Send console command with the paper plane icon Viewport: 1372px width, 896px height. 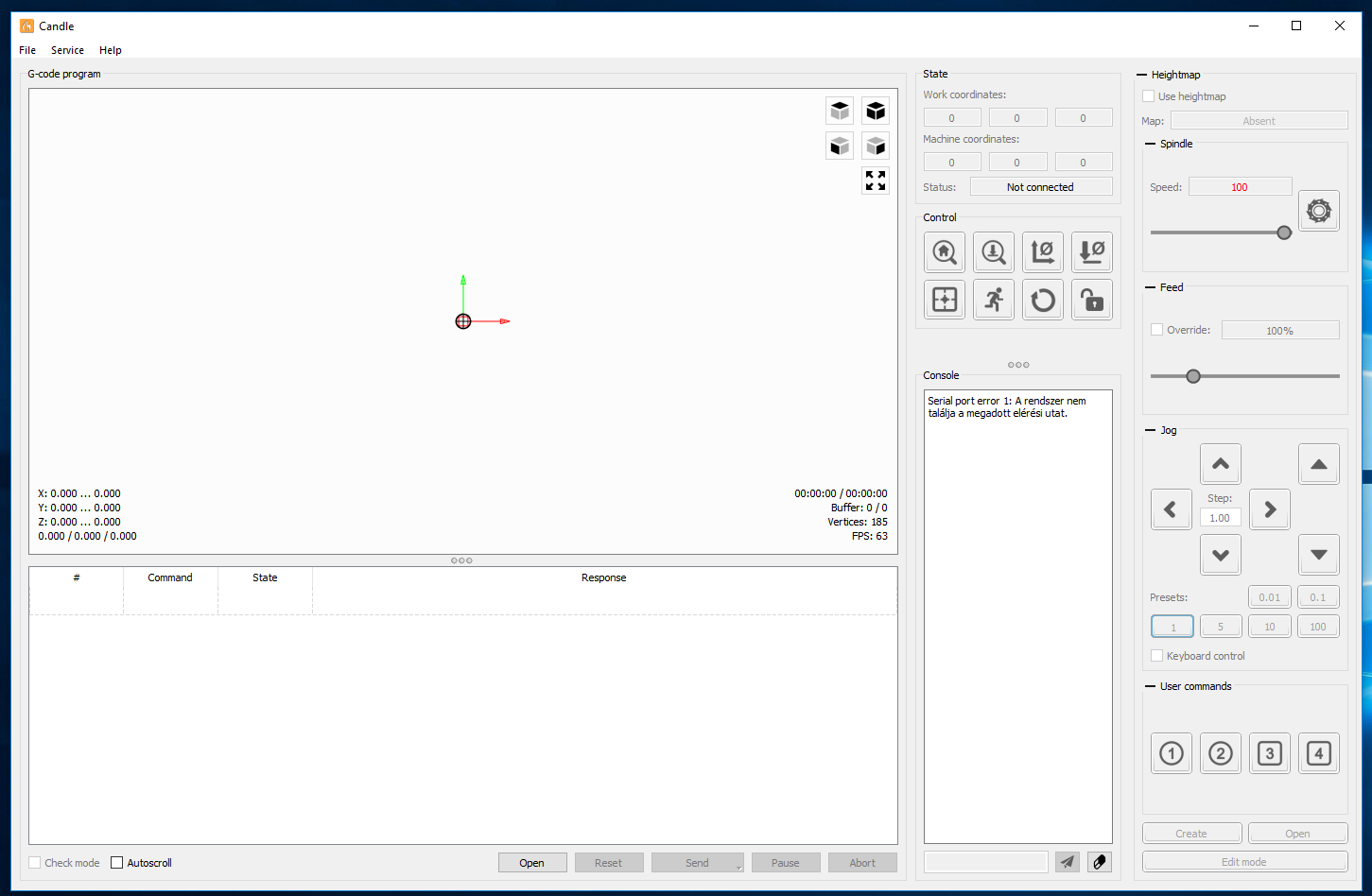tap(1068, 862)
